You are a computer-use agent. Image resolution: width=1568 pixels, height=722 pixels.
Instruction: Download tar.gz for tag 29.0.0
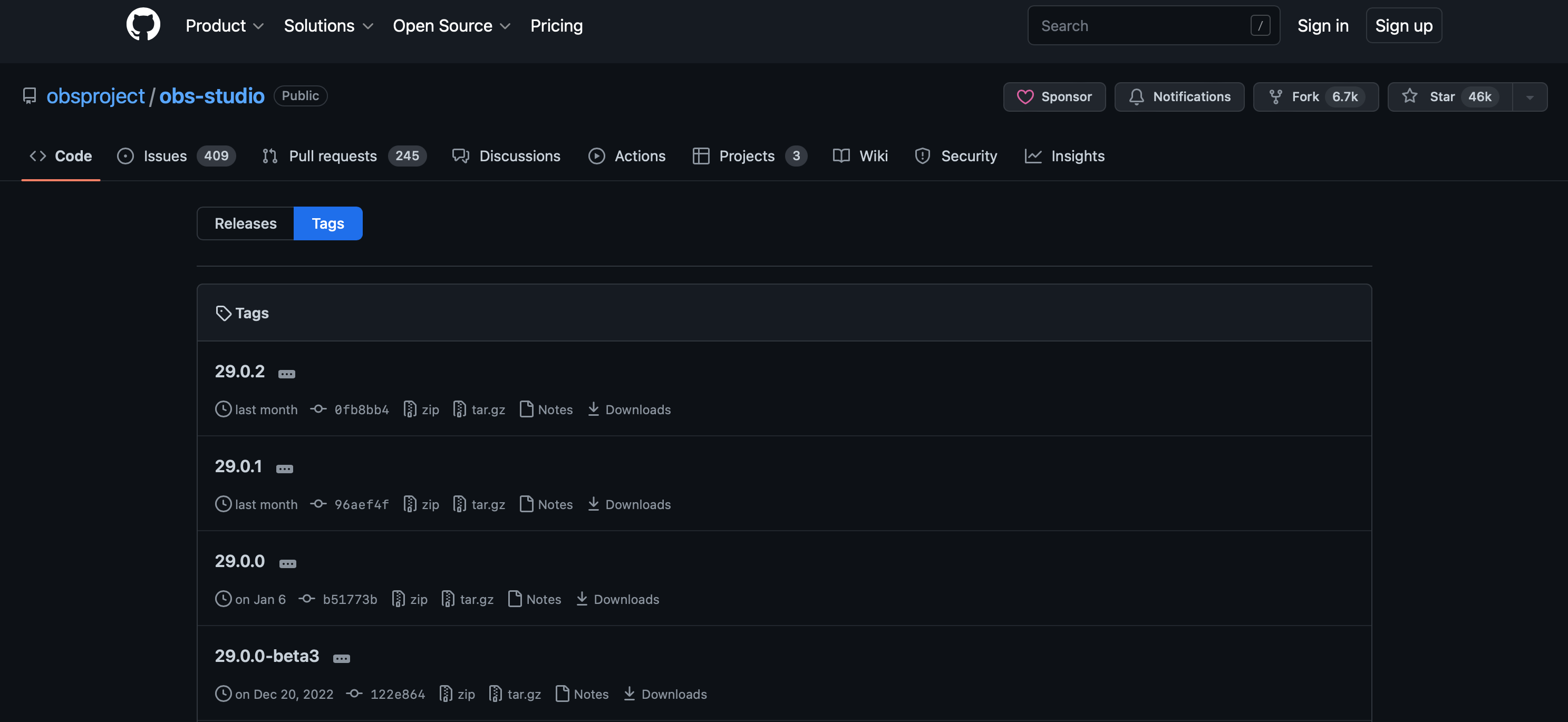coord(468,599)
